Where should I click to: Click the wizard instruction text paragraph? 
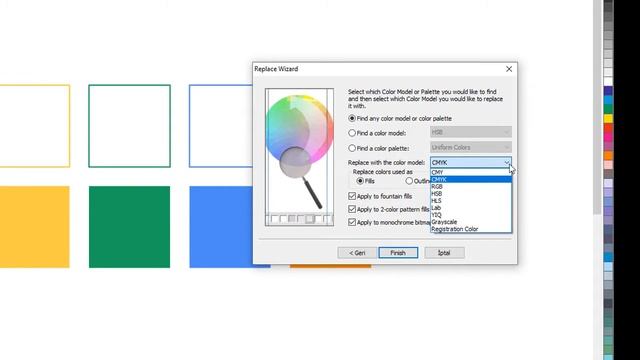pos(425,99)
